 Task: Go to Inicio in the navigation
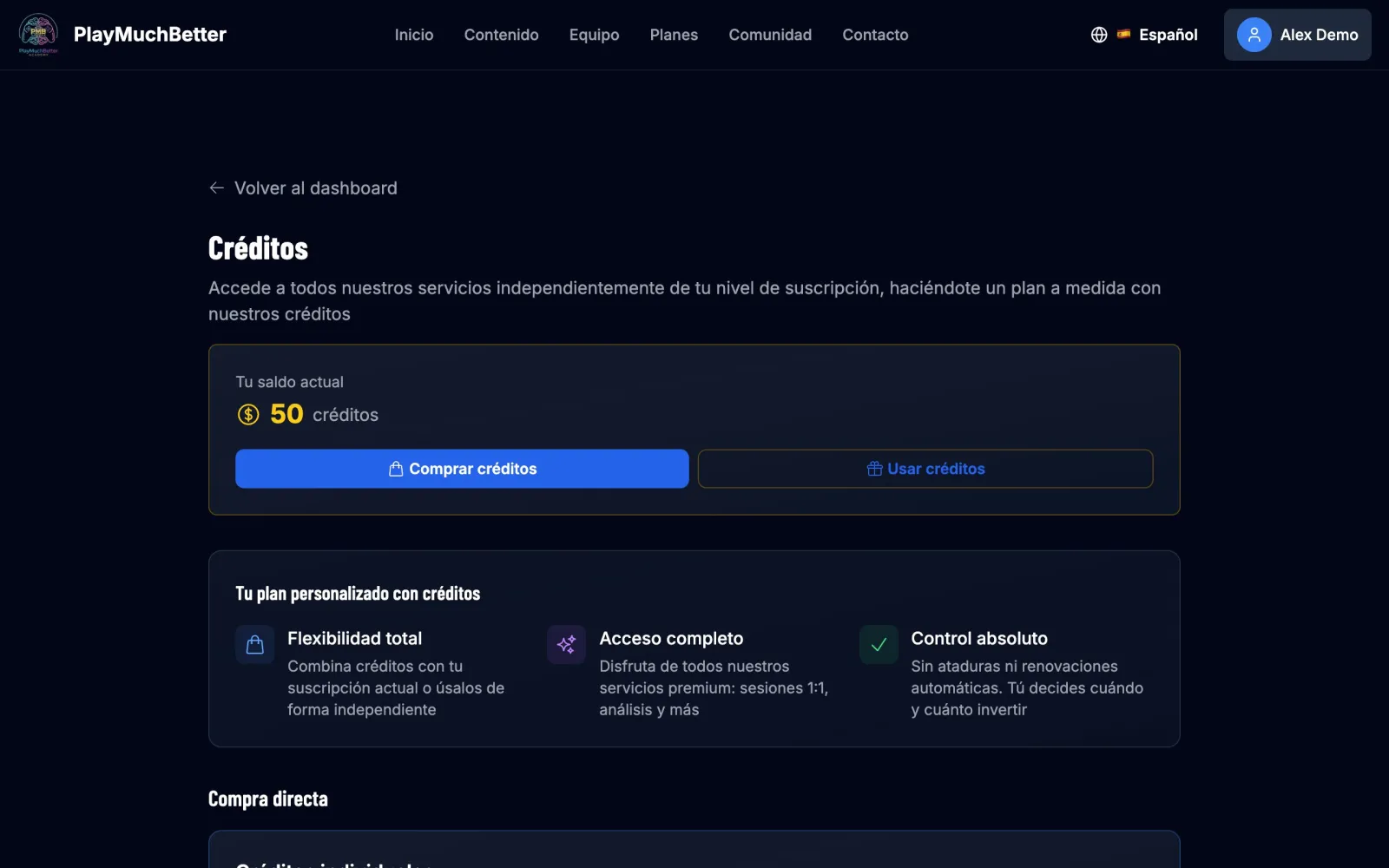click(x=414, y=35)
